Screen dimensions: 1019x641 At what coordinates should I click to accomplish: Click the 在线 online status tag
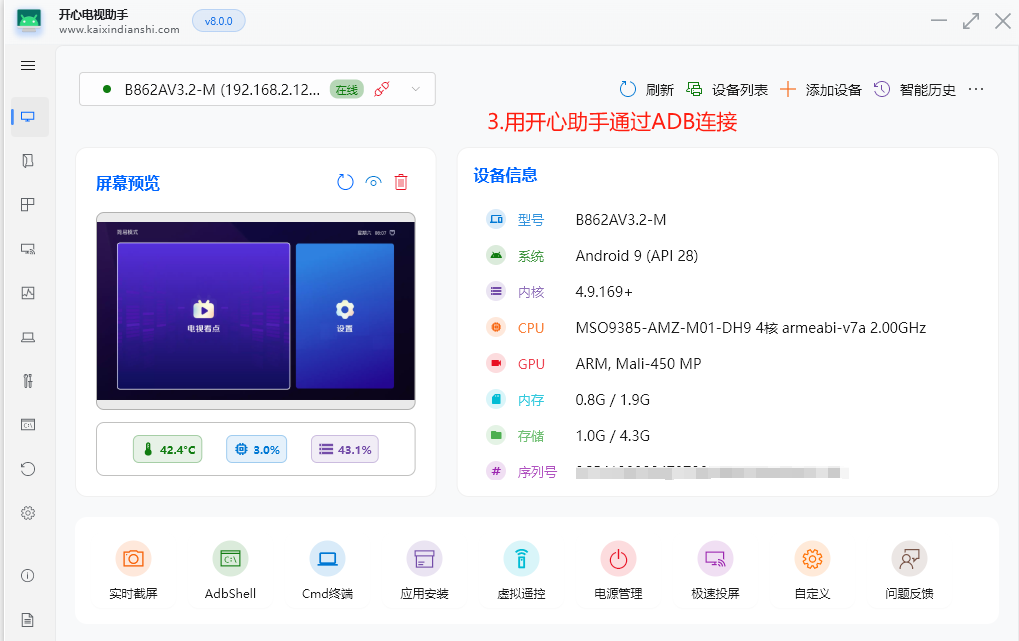(346, 89)
